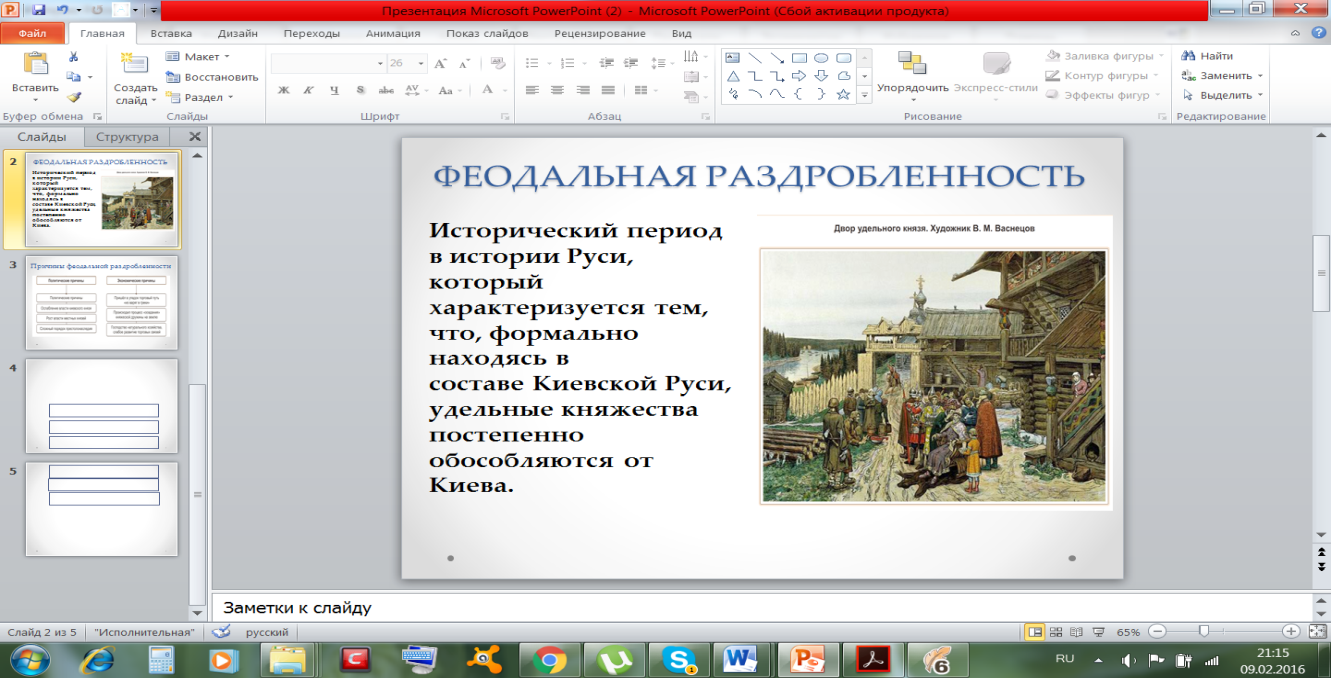Select the Format Painter brush icon
Viewport: 1331px width, 678px height.
coord(74,97)
